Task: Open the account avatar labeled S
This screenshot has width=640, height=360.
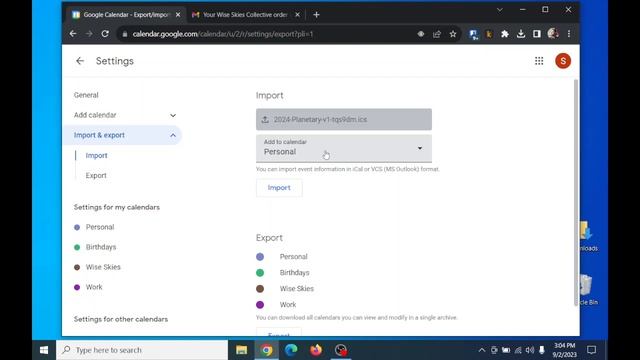Action: click(x=563, y=61)
